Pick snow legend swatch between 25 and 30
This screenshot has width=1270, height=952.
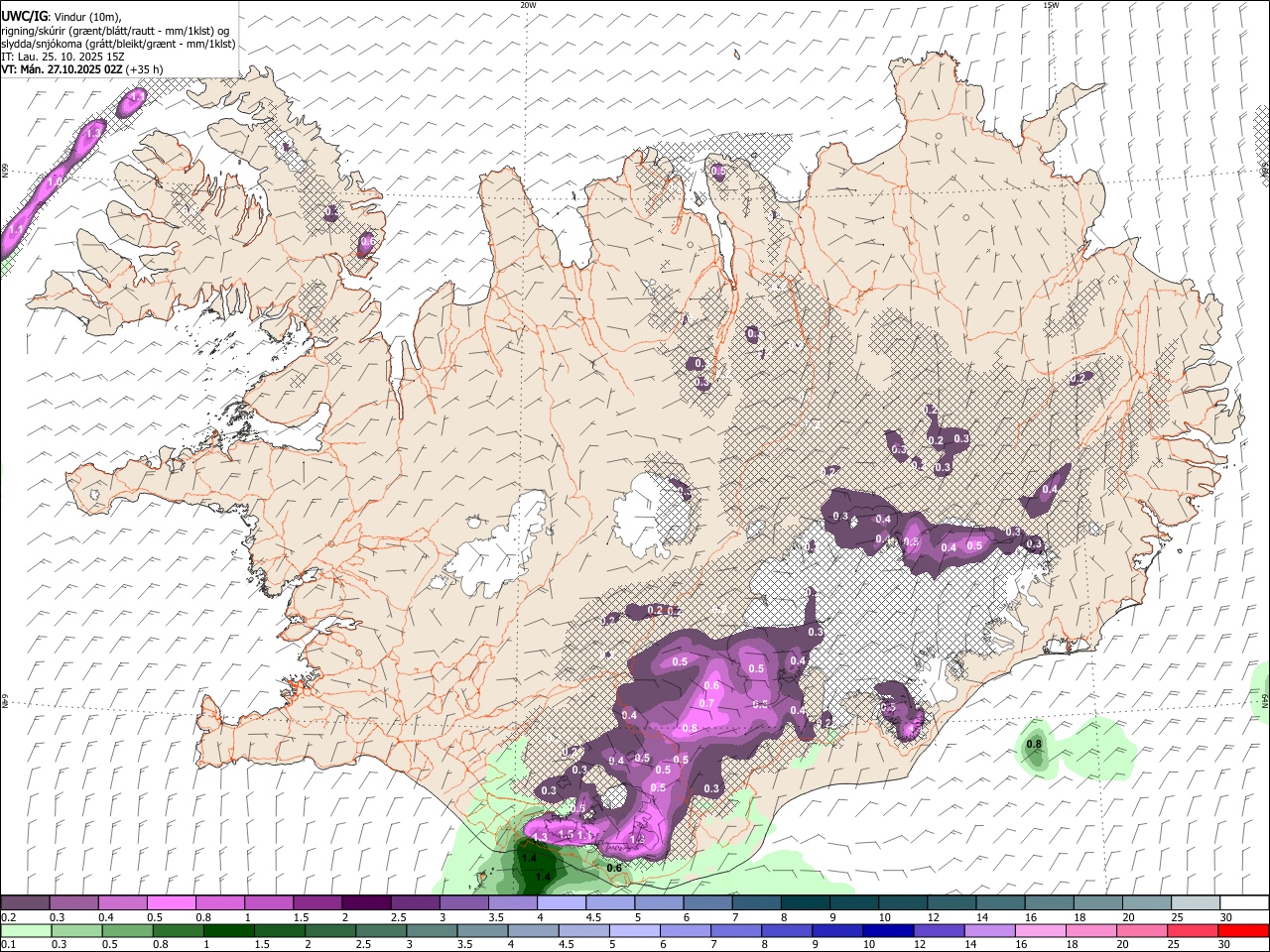tap(1195, 902)
